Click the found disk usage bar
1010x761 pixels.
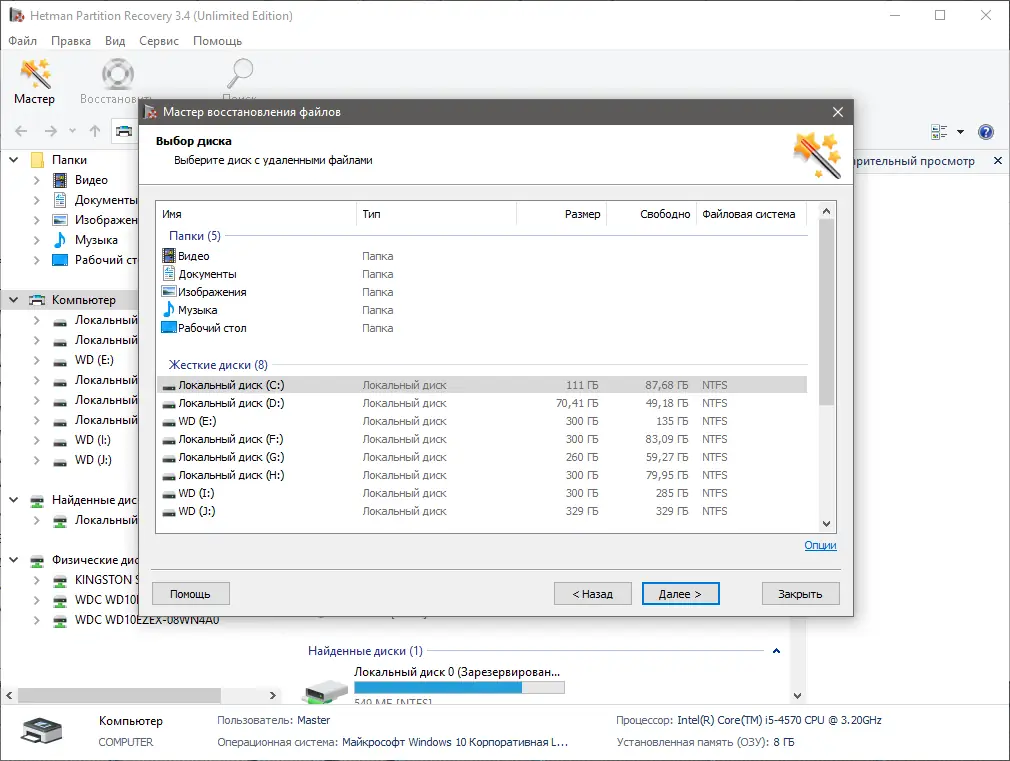459,688
